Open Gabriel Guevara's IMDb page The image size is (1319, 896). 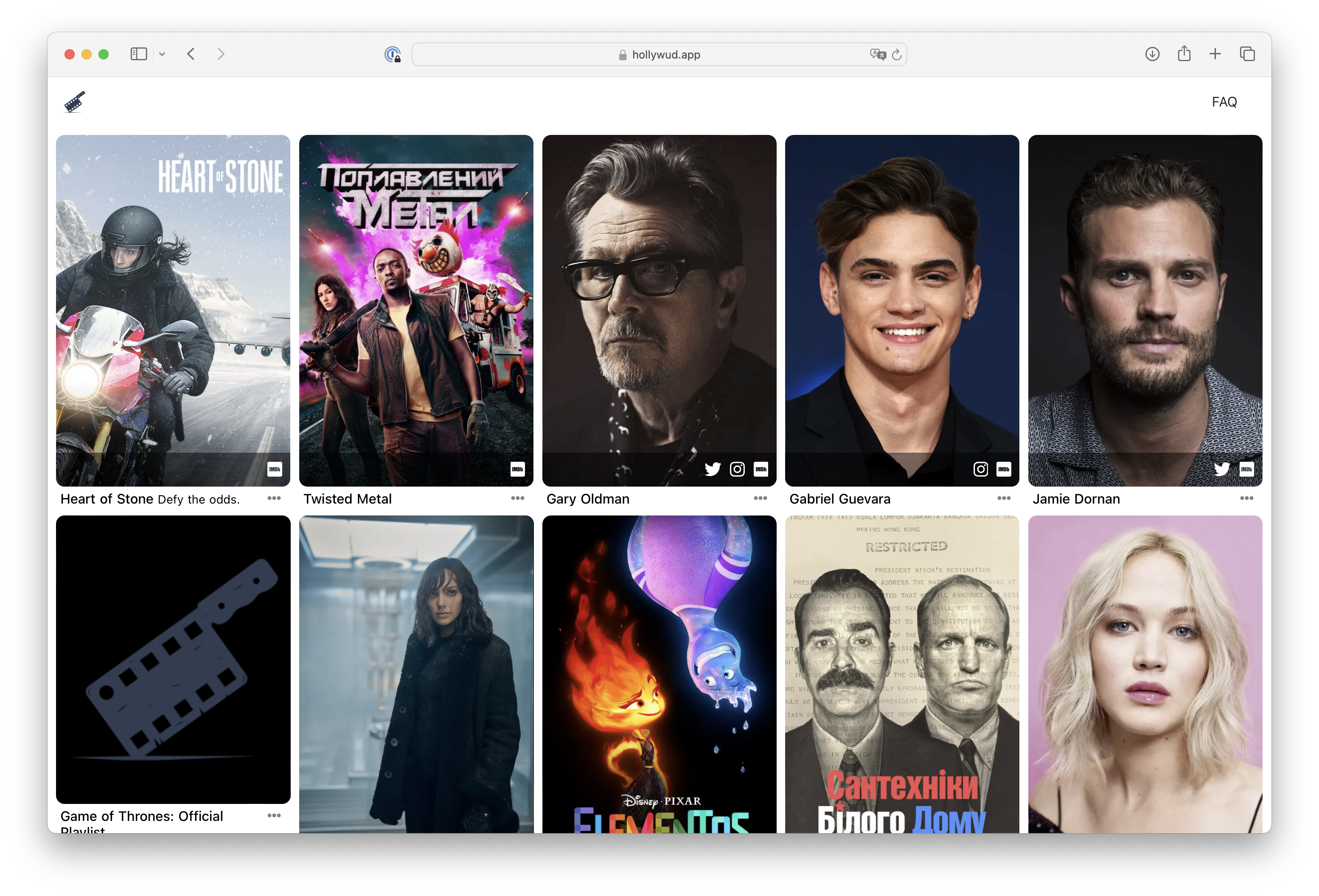[1003, 469]
